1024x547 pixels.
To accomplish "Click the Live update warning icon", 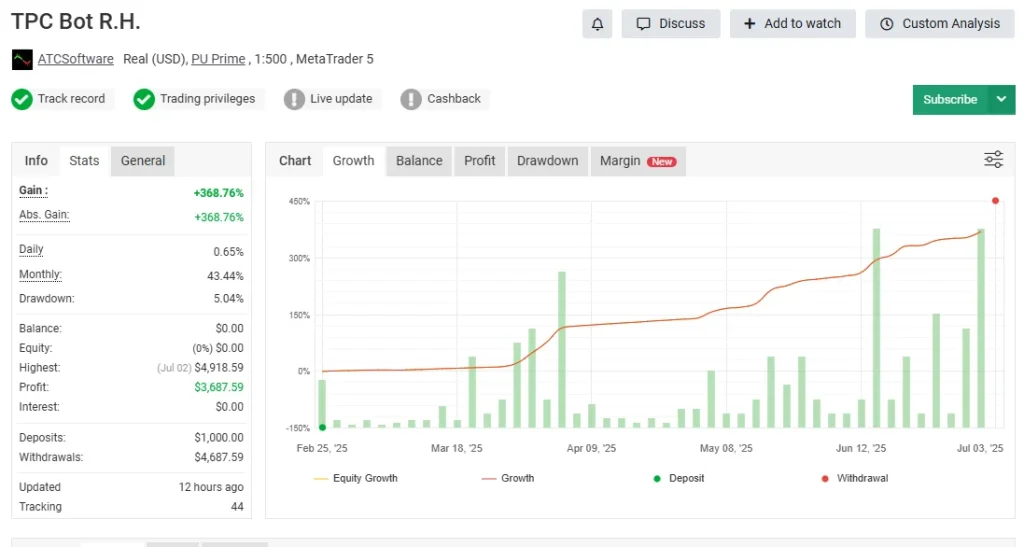I will (x=294, y=99).
